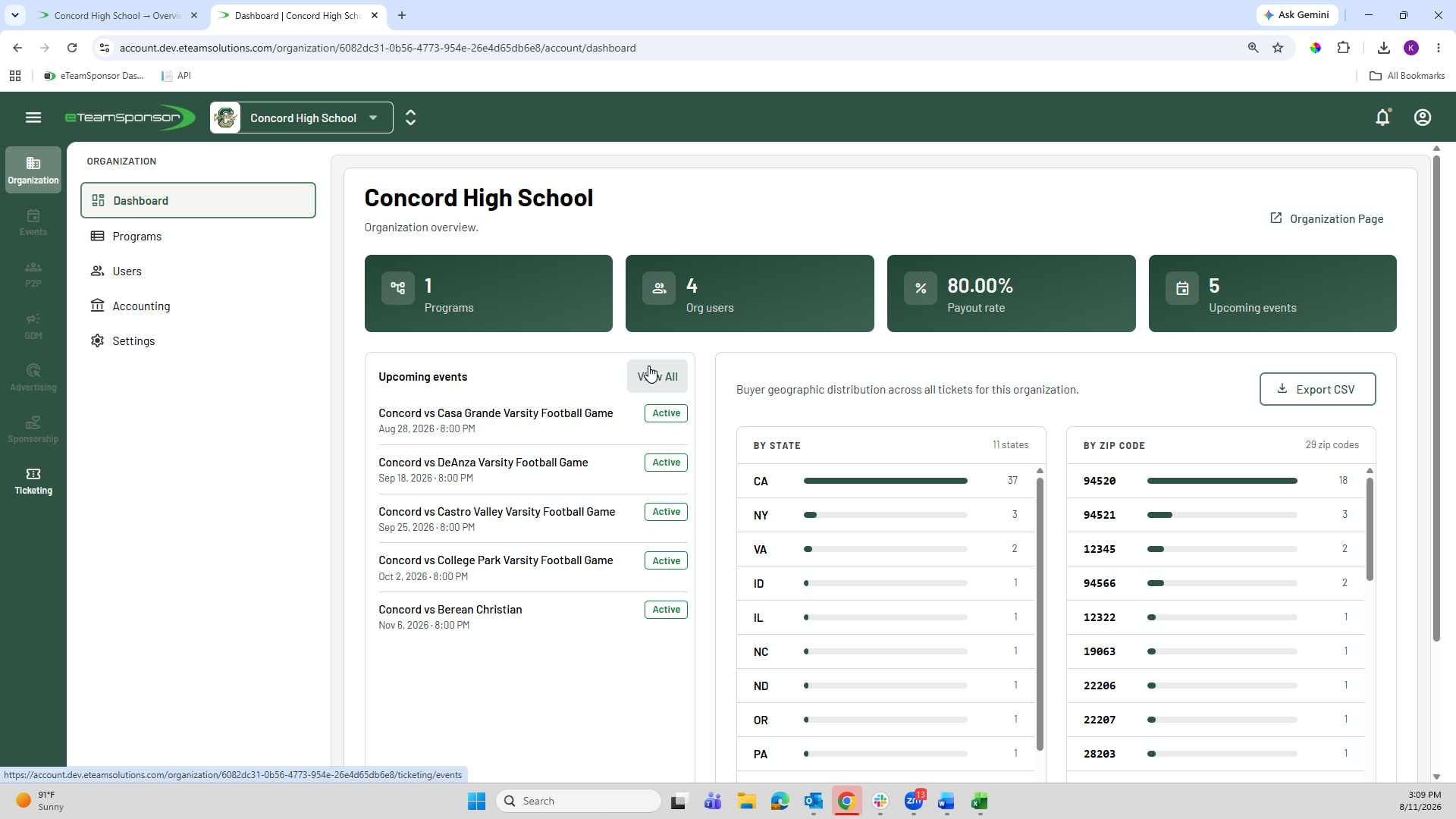The height and width of the screenshot is (819, 1456).
Task: Open the notifications bell
Action: 1382,118
